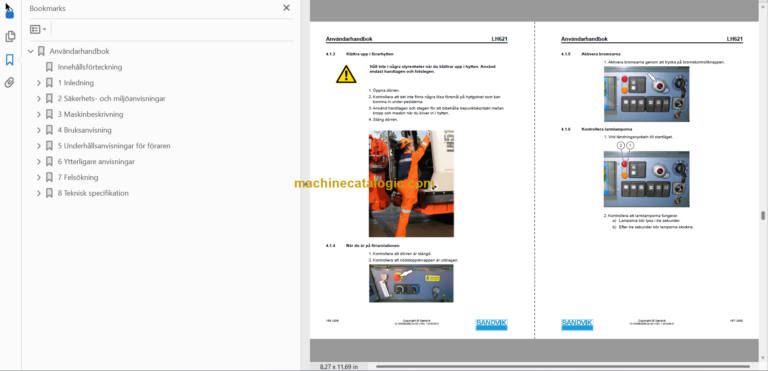768x371 pixels.
Task: Open the 3 Maskinbeskrivning bookmark
Action: 90,114
